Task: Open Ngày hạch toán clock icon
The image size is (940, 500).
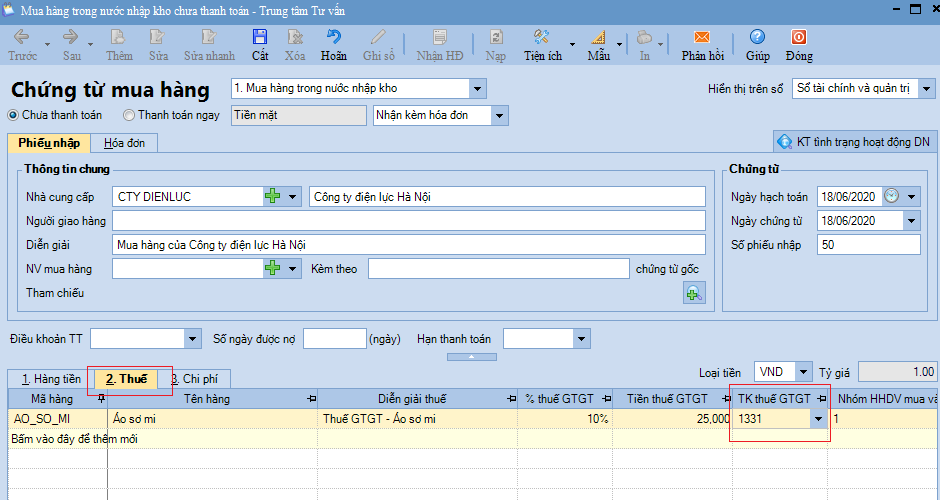Action: pos(892,195)
